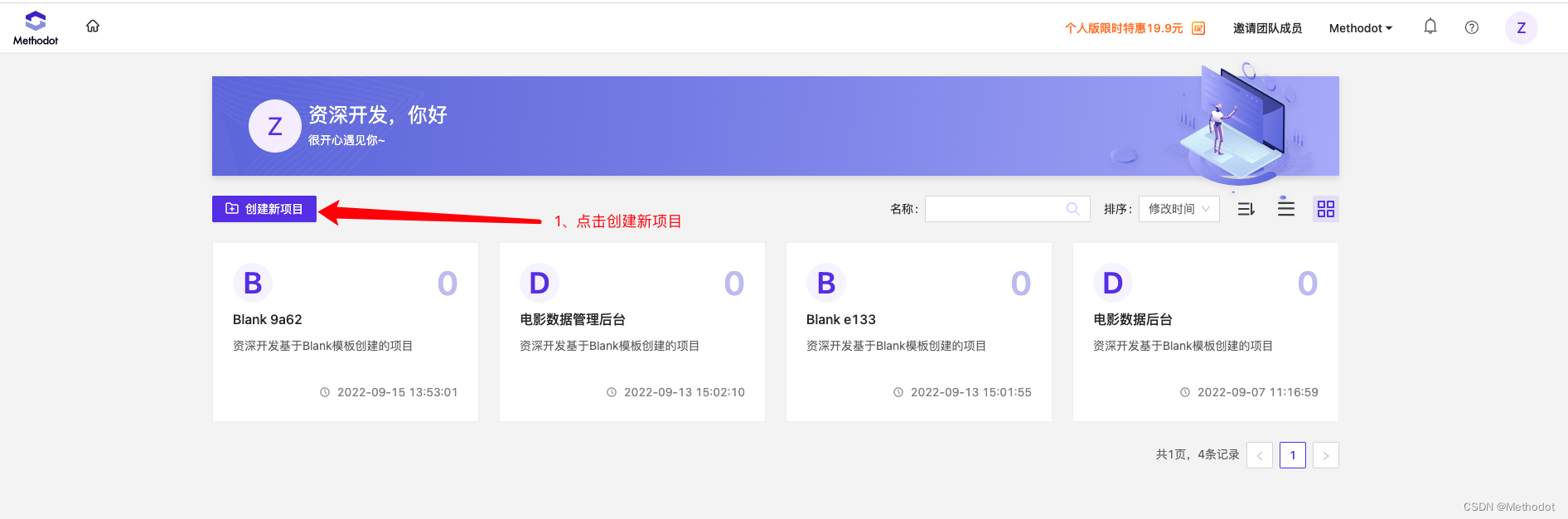Image resolution: width=1568 pixels, height=519 pixels.
Task: Go to next page arrow
Action: click(x=1326, y=455)
